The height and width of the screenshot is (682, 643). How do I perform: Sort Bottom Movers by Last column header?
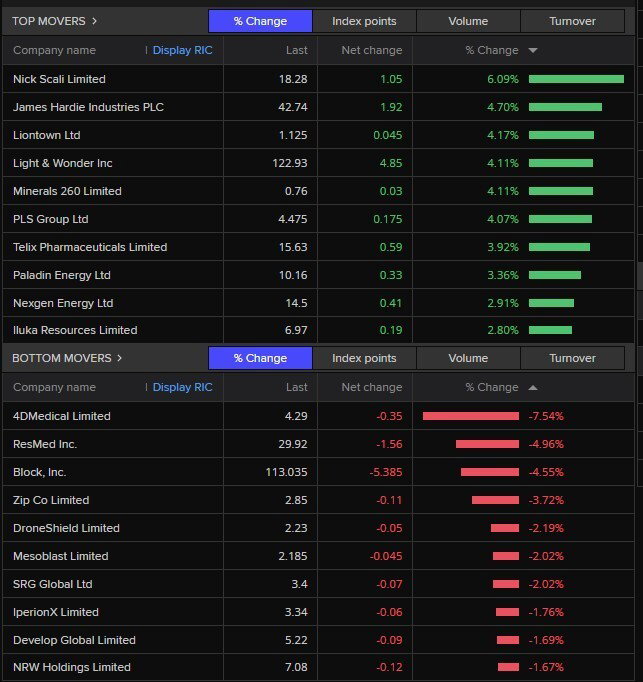click(297, 387)
